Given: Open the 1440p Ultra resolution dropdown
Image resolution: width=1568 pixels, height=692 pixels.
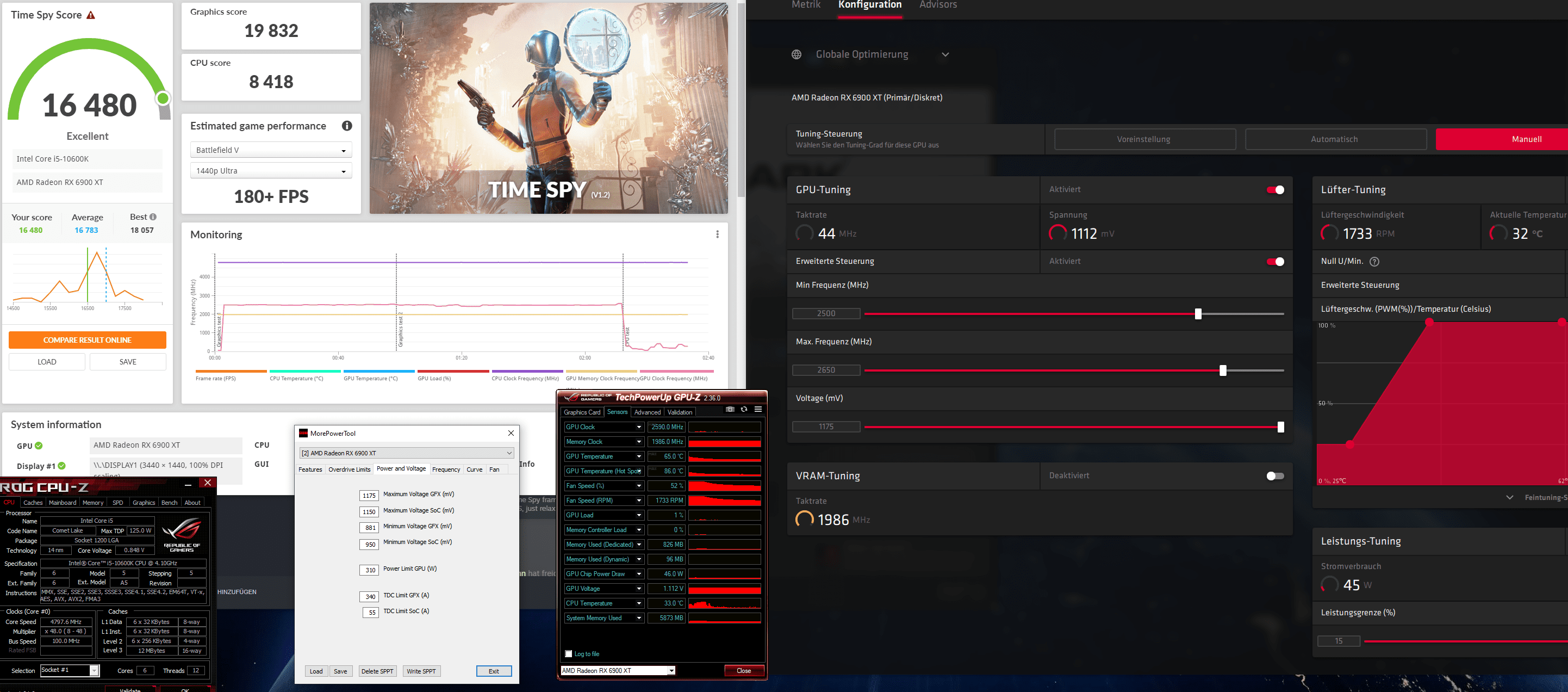Looking at the screenshot, I should (x=271, y=171).
